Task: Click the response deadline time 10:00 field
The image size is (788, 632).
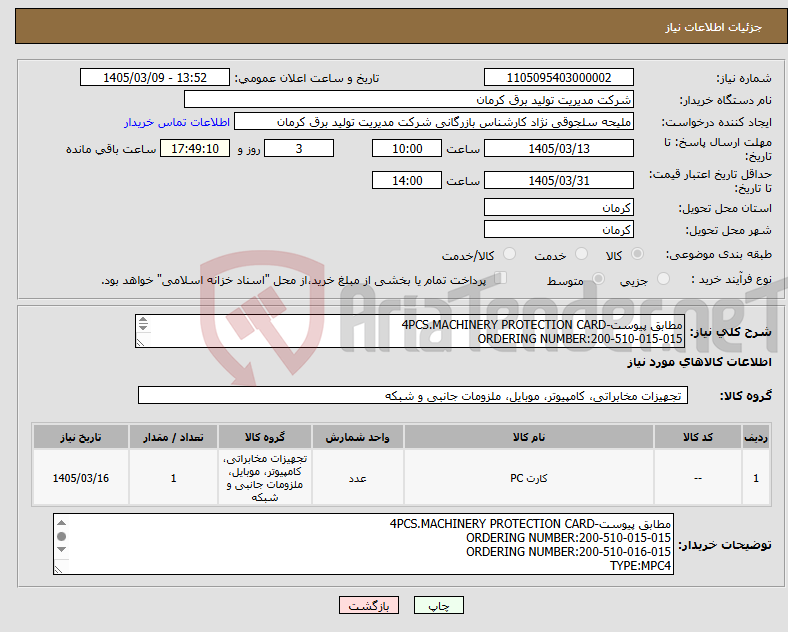Action: [407, 148]
